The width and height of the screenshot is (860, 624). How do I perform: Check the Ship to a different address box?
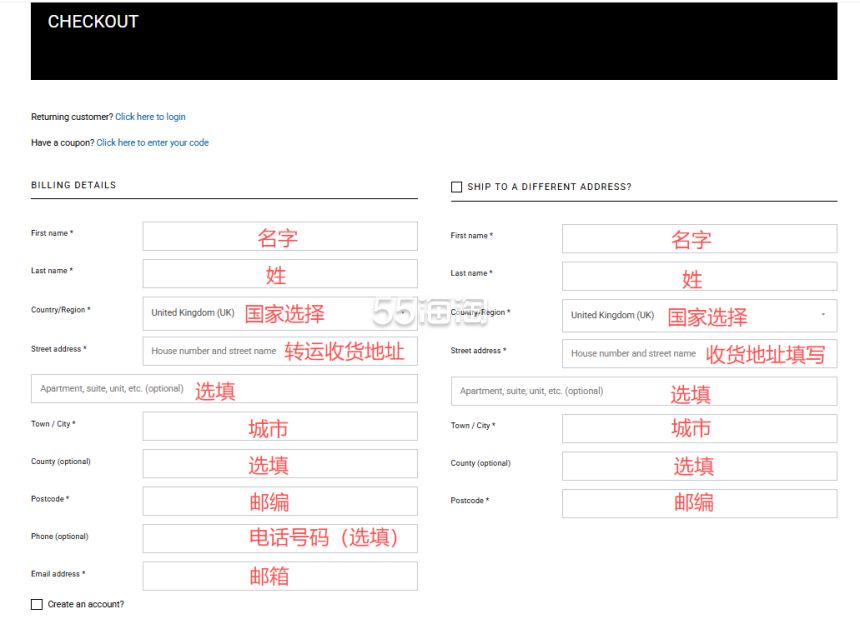pos(456,187)
